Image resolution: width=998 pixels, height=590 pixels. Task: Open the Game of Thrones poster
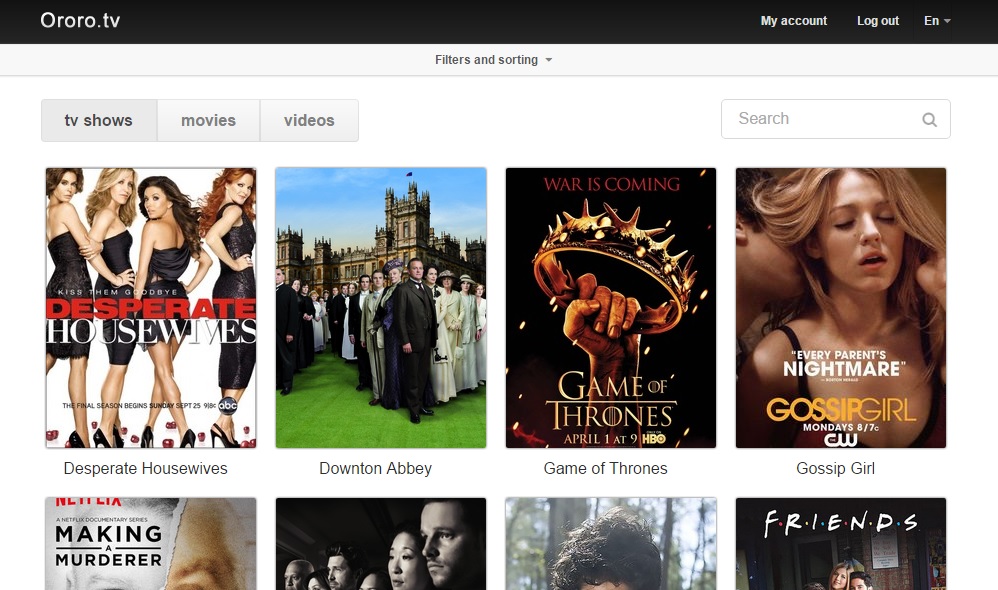611,308
